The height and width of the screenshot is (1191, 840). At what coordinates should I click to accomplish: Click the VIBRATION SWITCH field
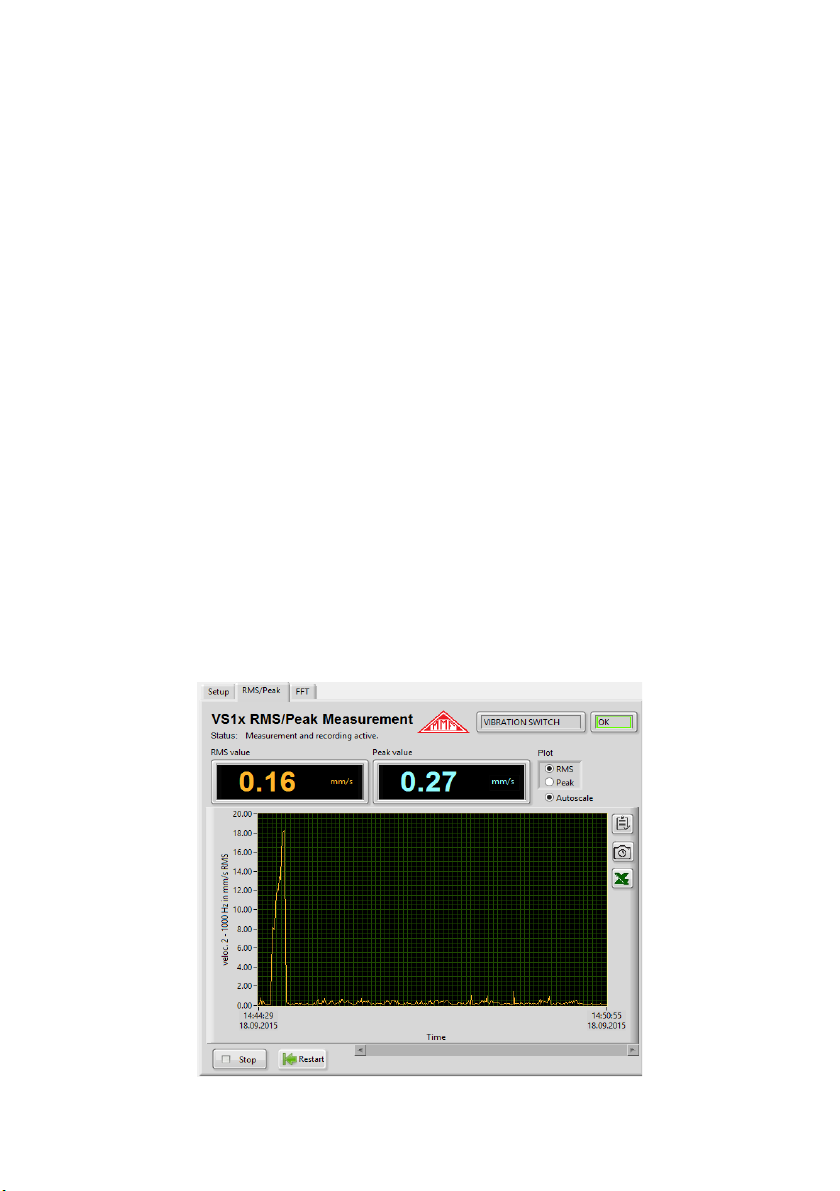(x=531, y=722)
